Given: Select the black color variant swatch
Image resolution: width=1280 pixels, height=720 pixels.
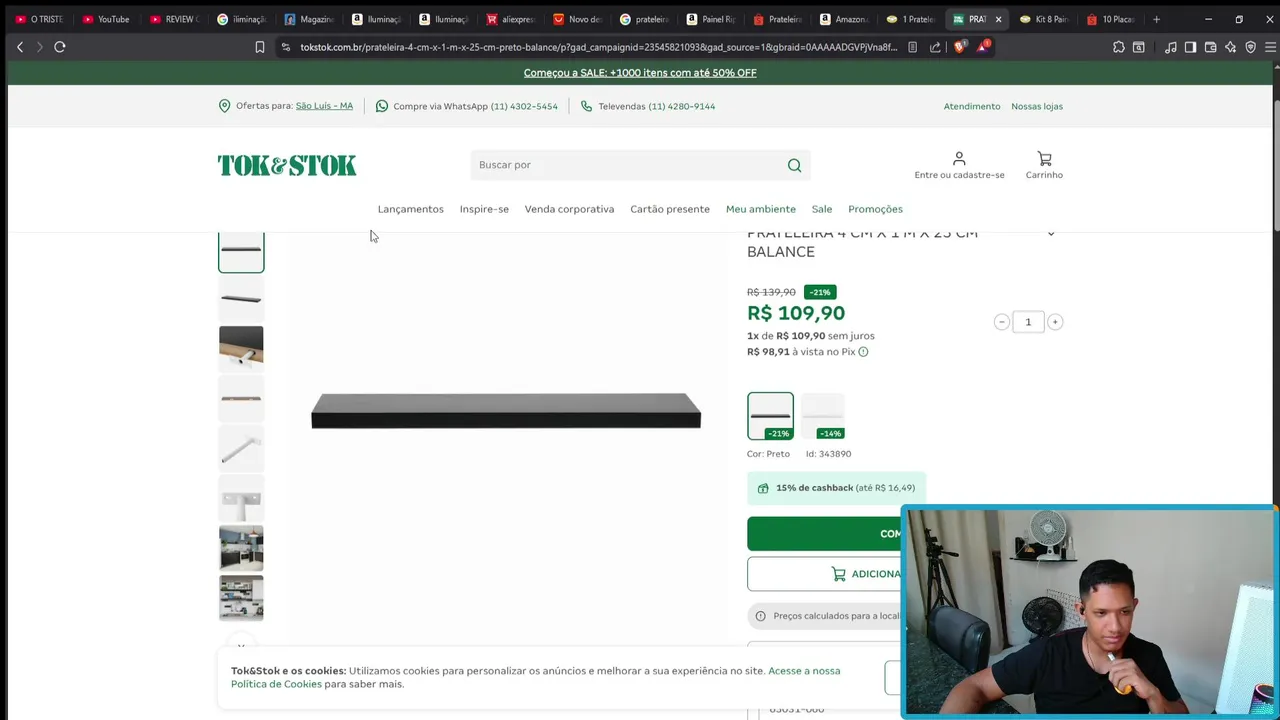Looking at the screenshot, I should pyautogui.click(x=770, y=416).
